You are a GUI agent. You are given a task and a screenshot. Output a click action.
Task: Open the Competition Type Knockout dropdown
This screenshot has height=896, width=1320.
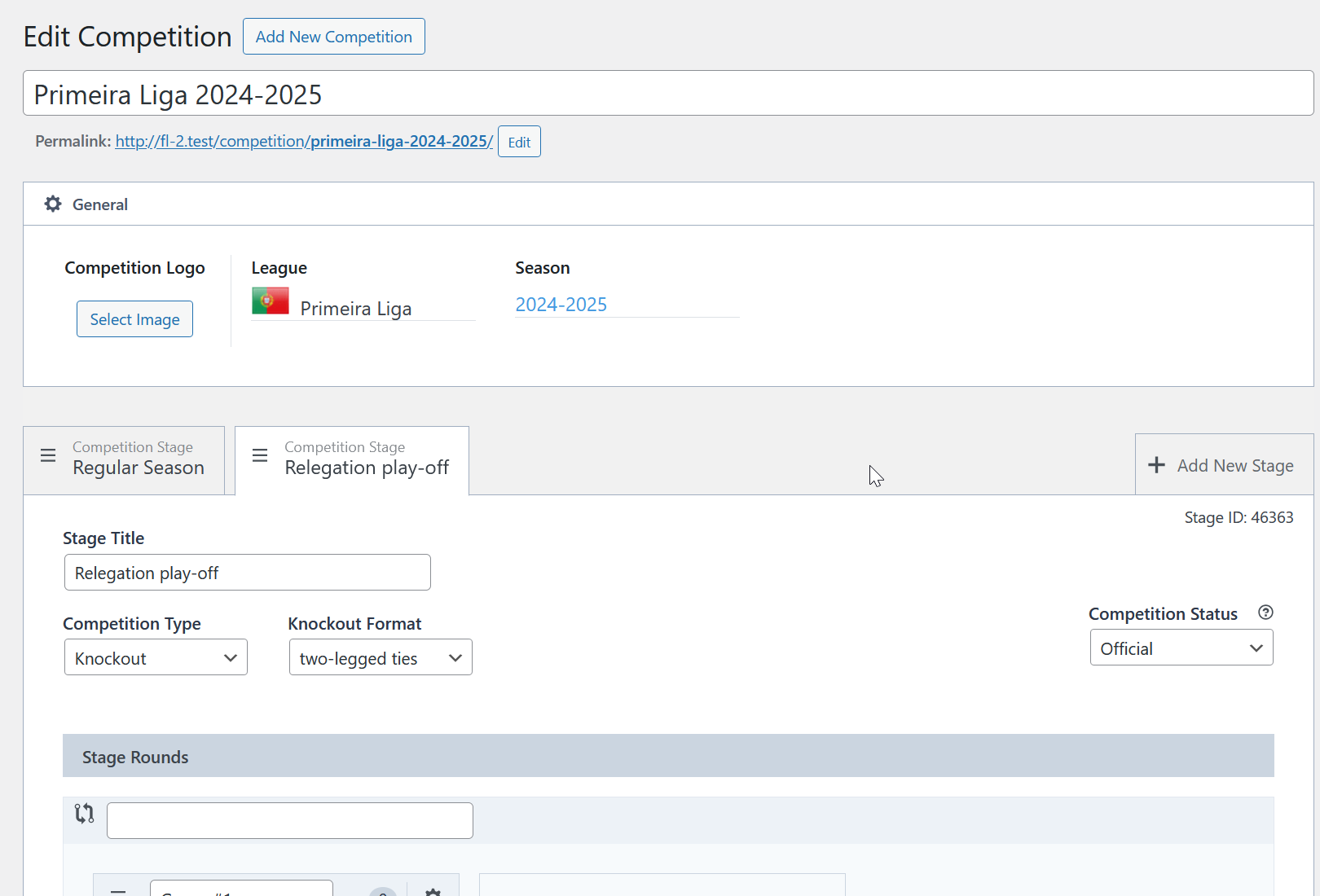156,657
